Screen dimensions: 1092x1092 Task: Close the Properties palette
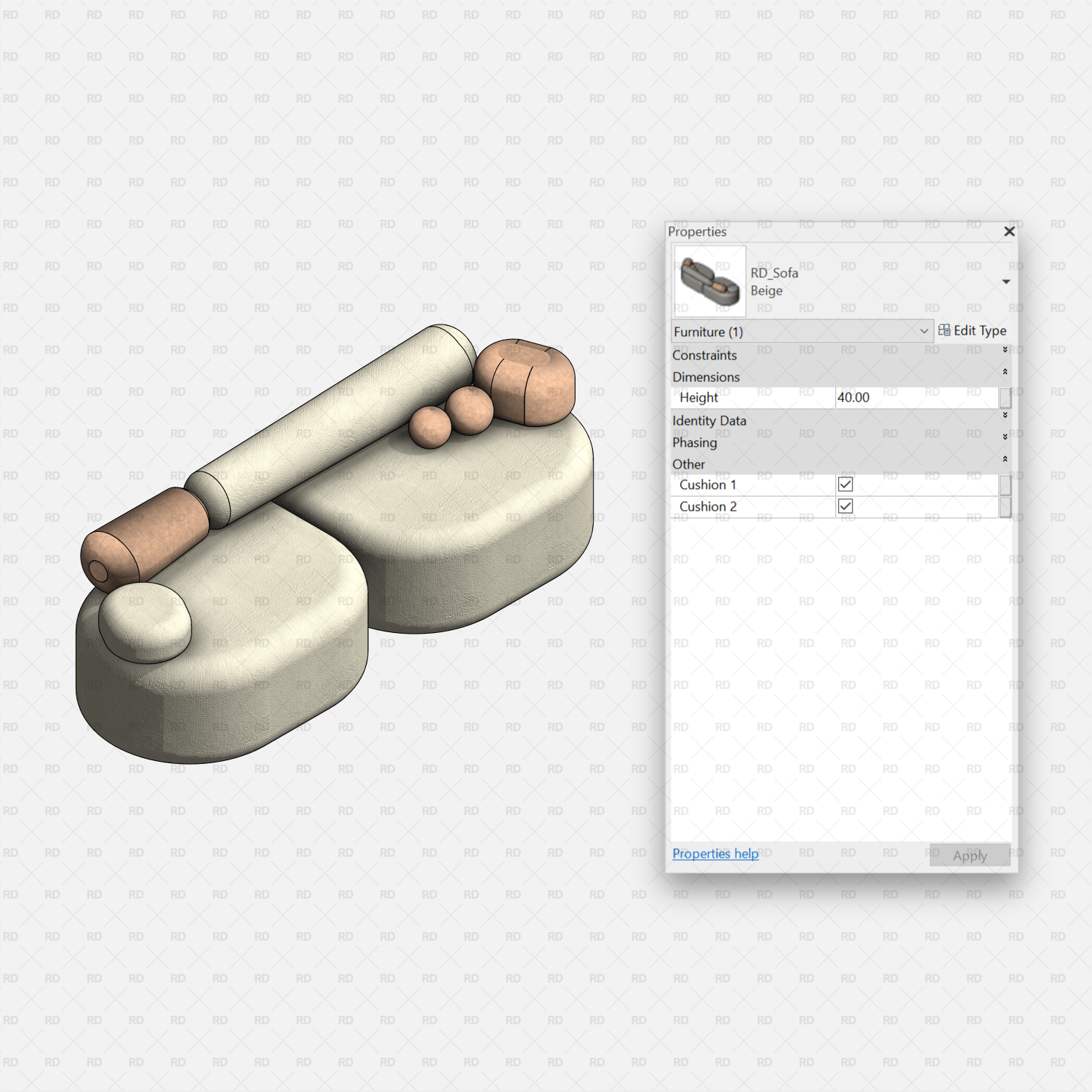click(1009, 231)
